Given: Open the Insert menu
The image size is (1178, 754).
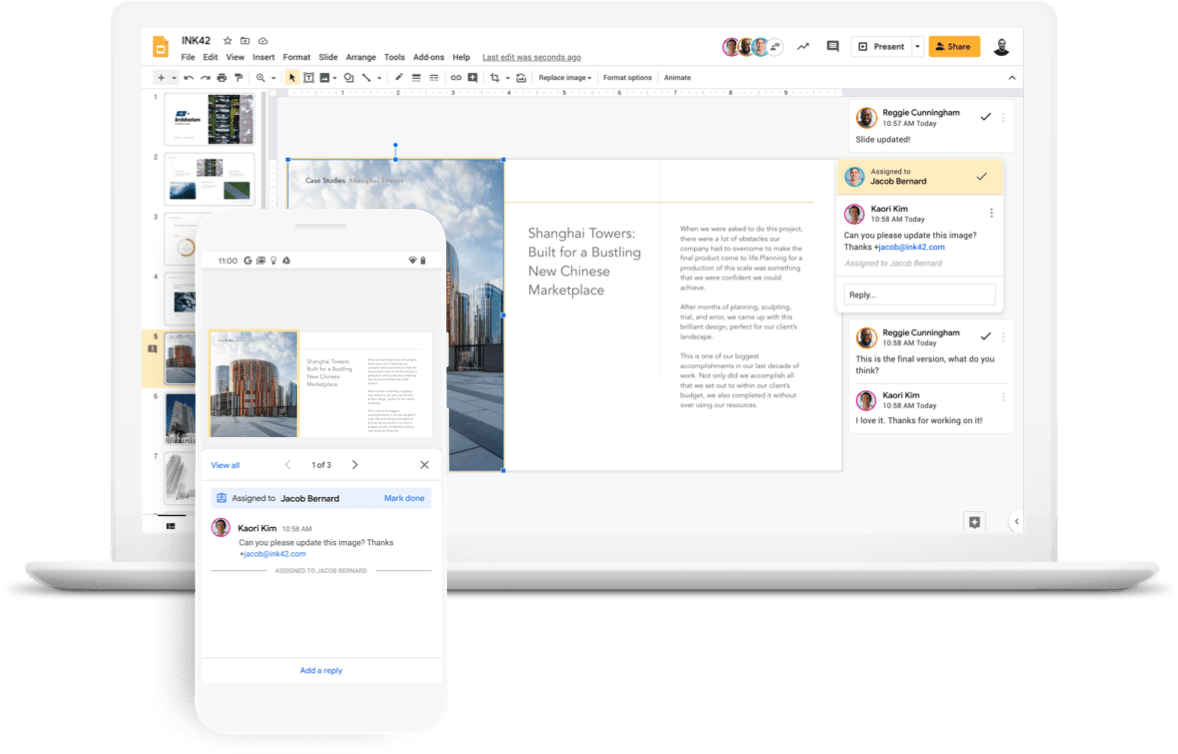Looking at the screenshot, I should point(264,57).
